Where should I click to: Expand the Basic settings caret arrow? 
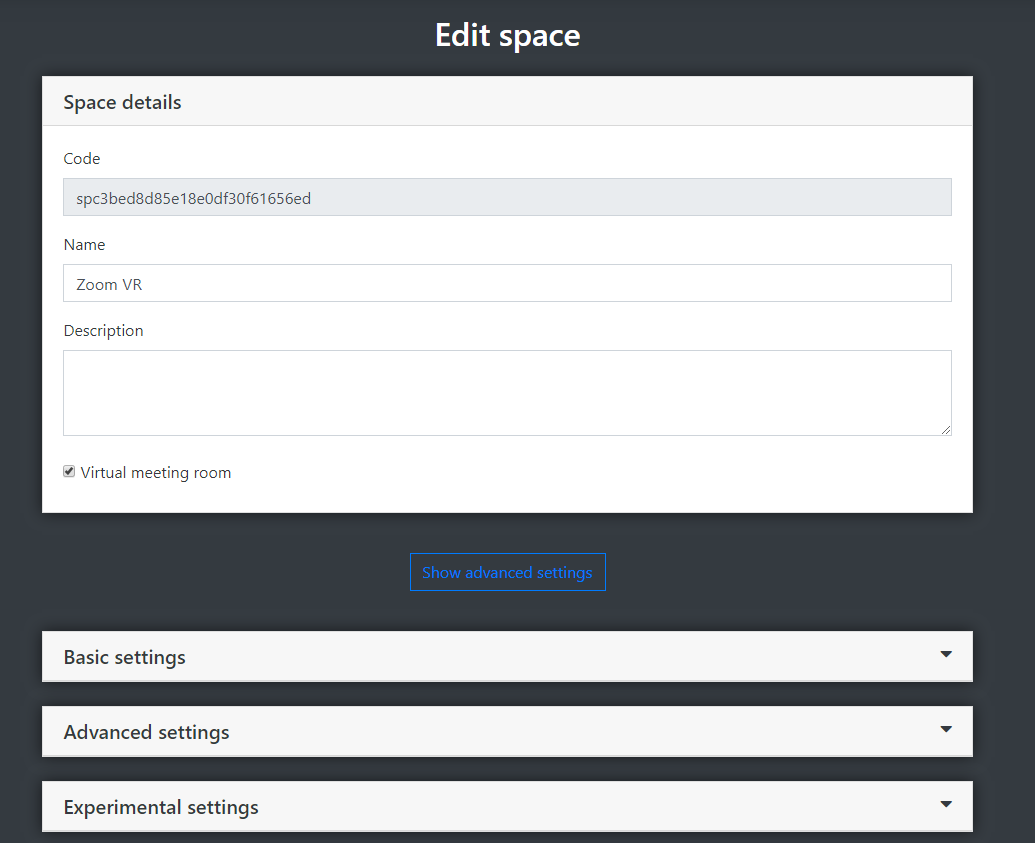click(945, 655)
